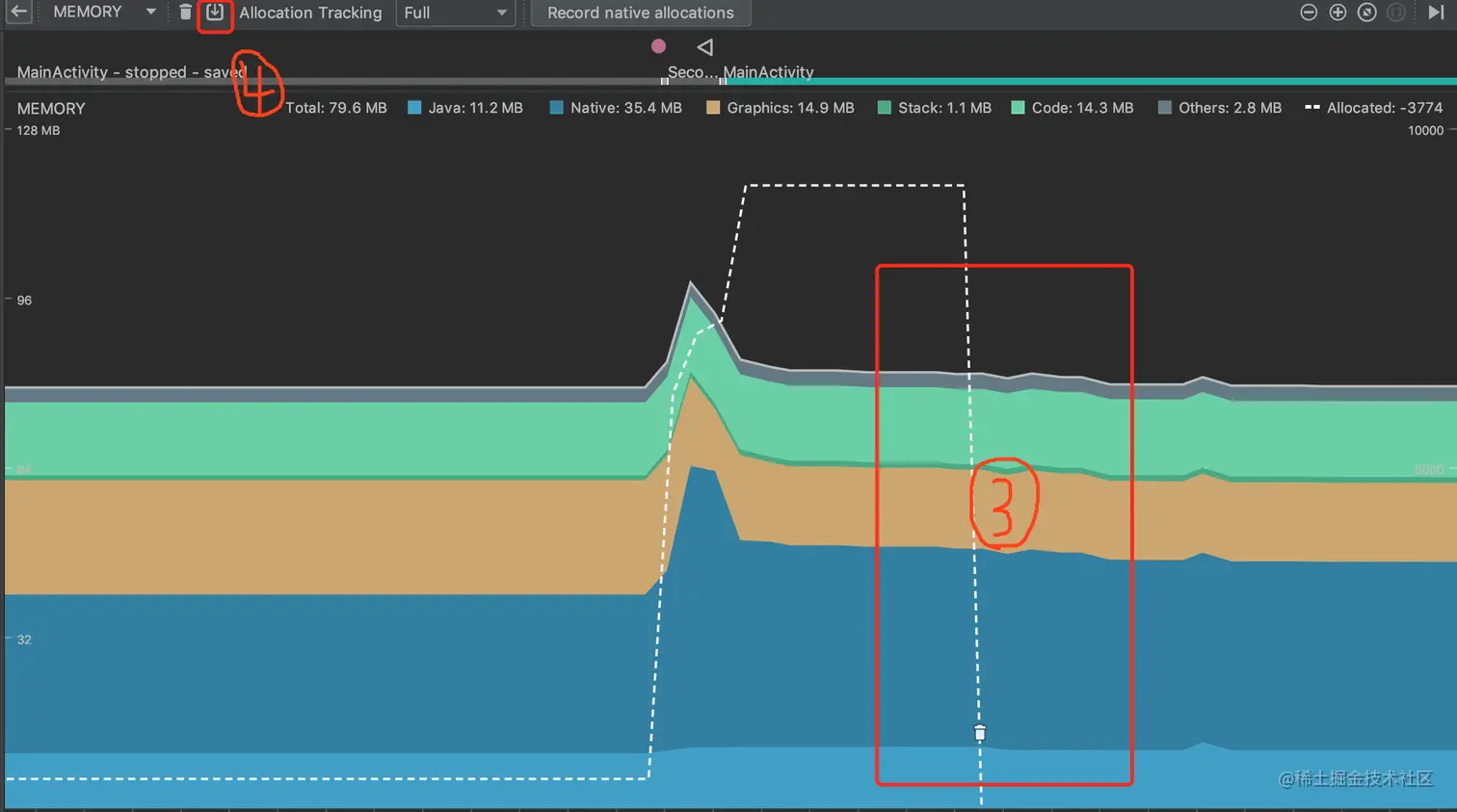This screenshot has width=1457, height=812.
Task: Click the 'Java: 11.2 MB' legend label
Action: tap(476, 108)
